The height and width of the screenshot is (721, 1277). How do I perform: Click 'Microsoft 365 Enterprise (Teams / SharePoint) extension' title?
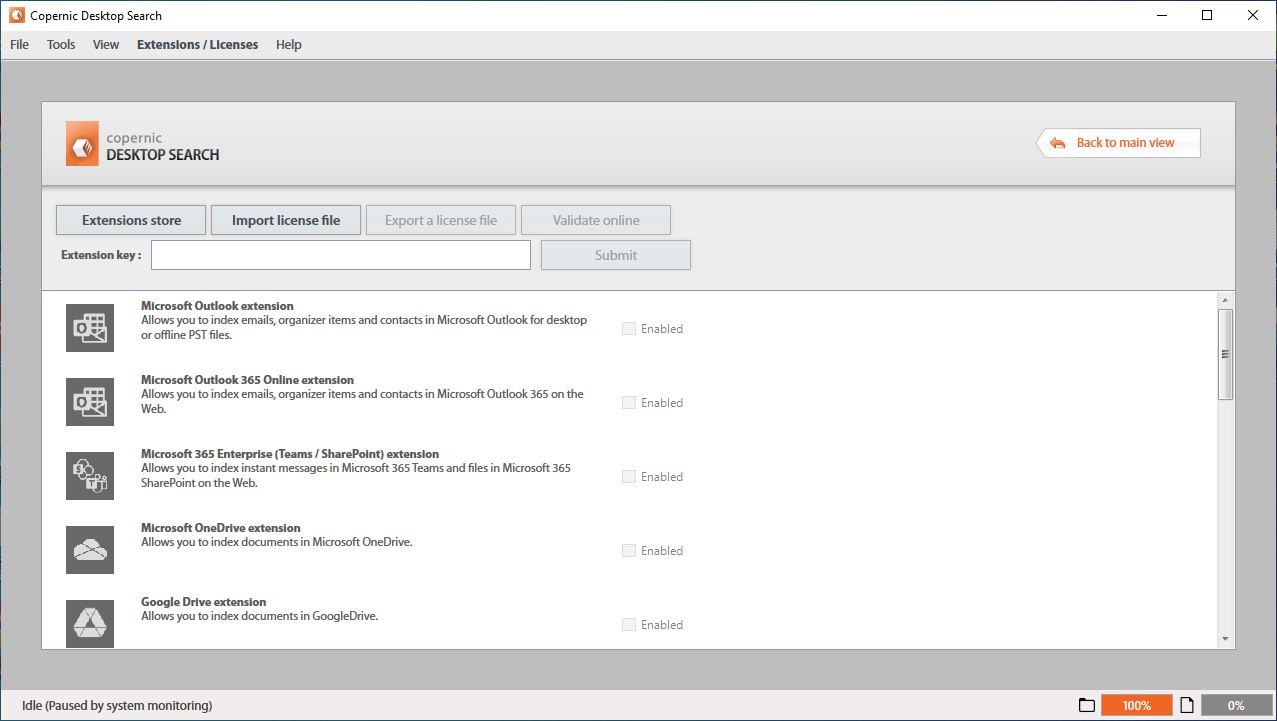point(290,454)
